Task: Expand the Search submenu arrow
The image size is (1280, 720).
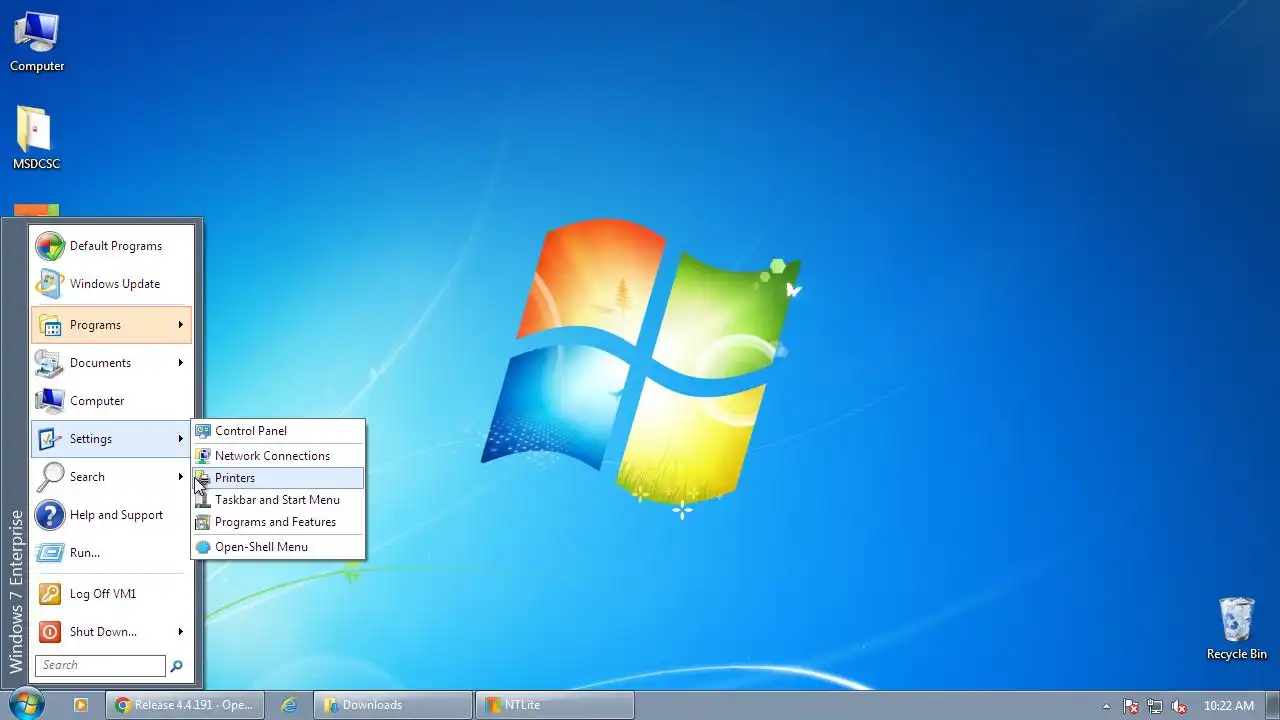Action: tap(181, 477)
